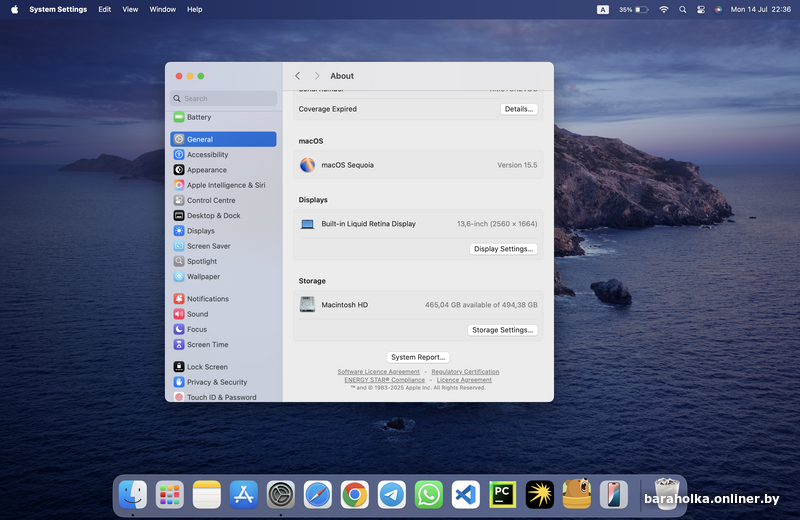Open Control Centre in menu bar
800x520 pixels.
[x=701, y=9]
